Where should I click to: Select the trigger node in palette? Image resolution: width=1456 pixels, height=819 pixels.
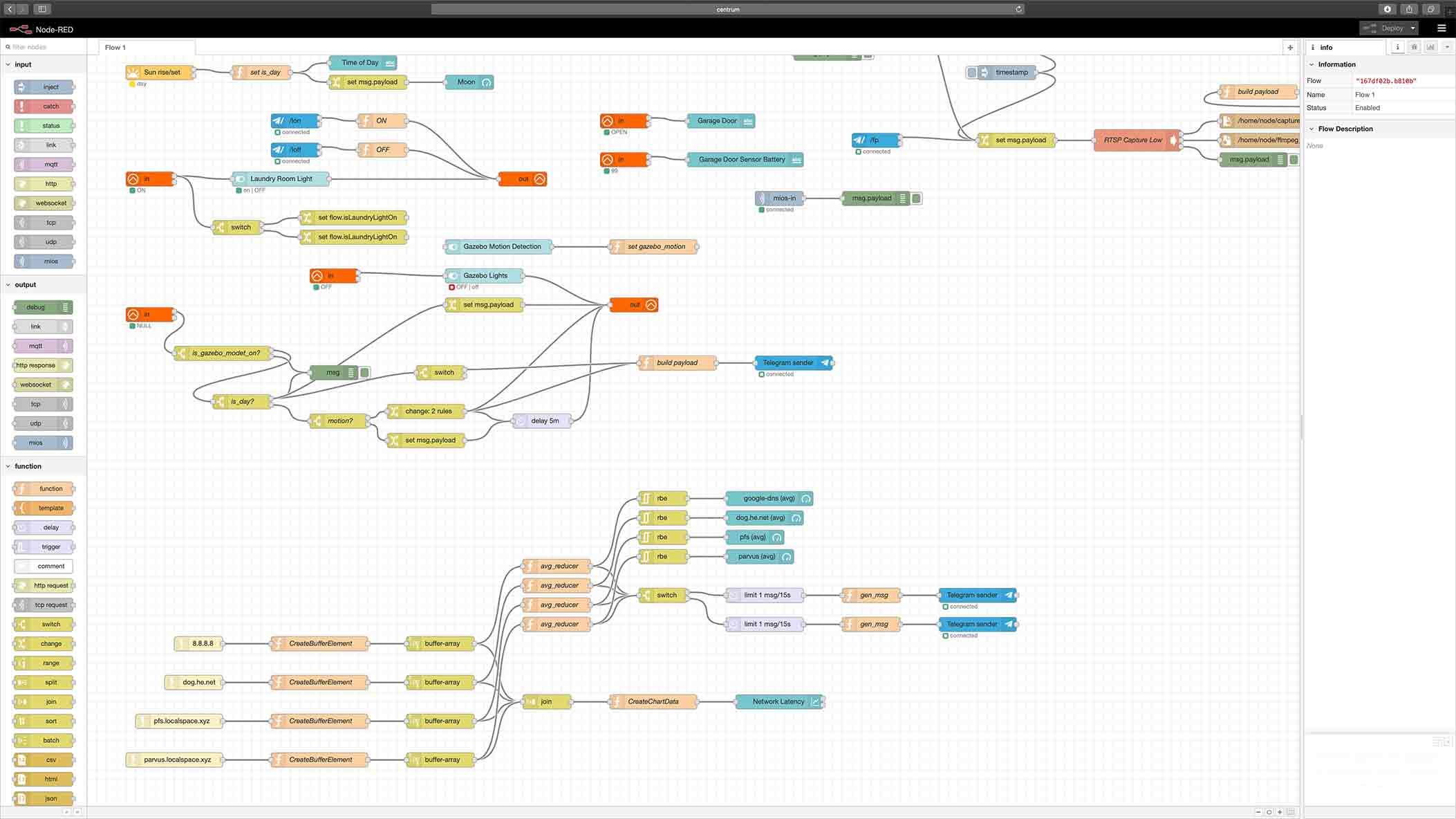click(44, 546)
